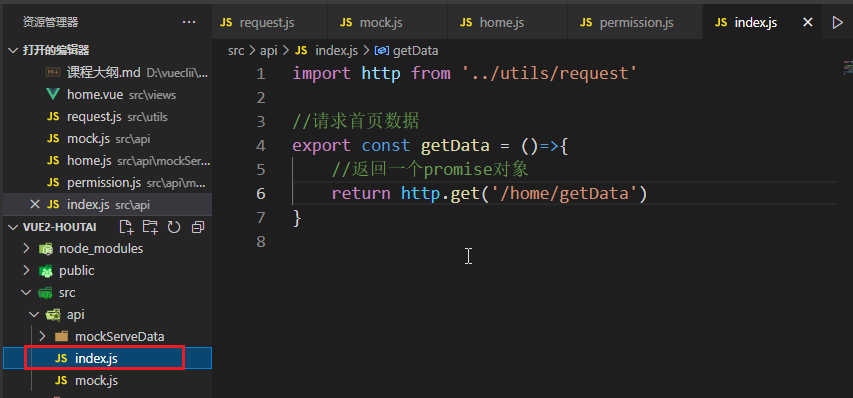This screenshot has width=853, height=398.
Task: Click the api folder icon
Action: (x=53, y=315)
